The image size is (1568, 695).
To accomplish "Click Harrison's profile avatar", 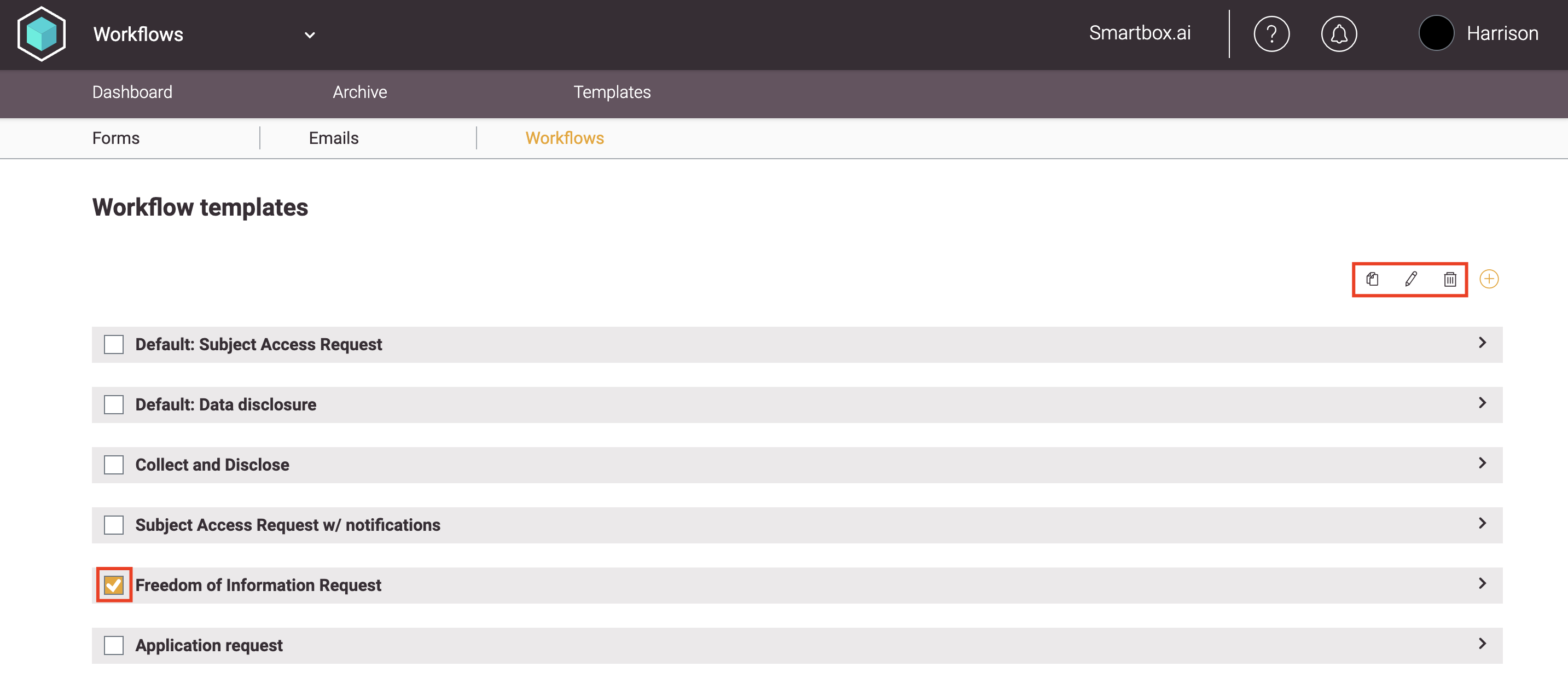I will tap(1436, 33).
